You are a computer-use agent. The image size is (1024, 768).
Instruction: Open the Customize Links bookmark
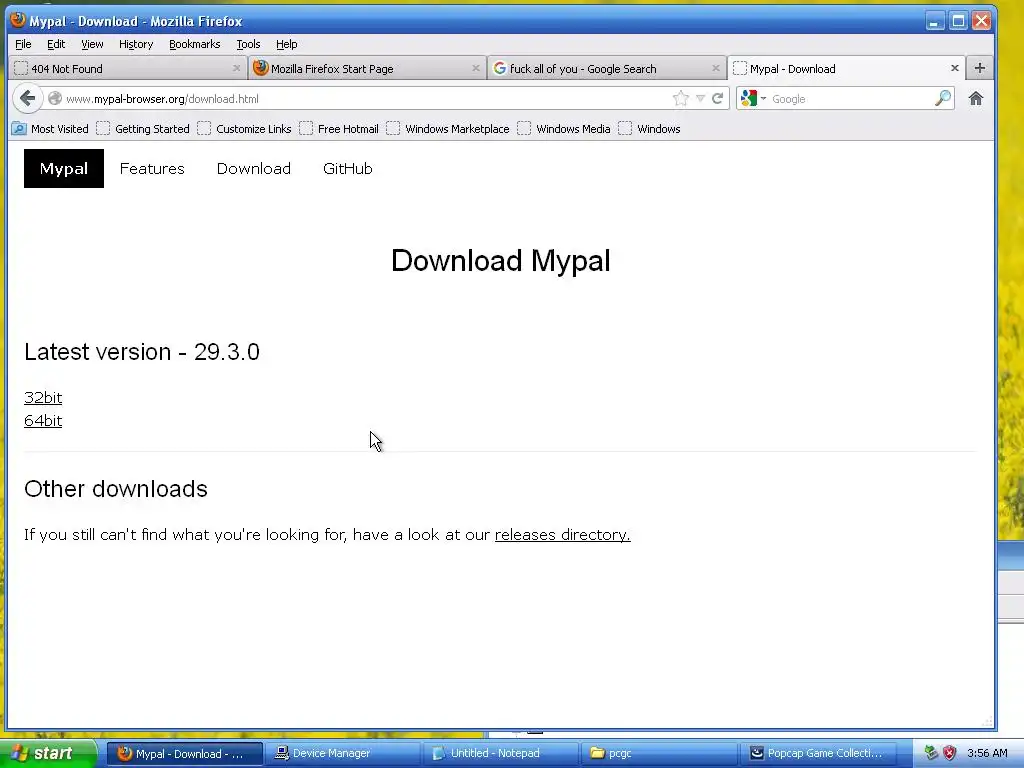[244, 129]
